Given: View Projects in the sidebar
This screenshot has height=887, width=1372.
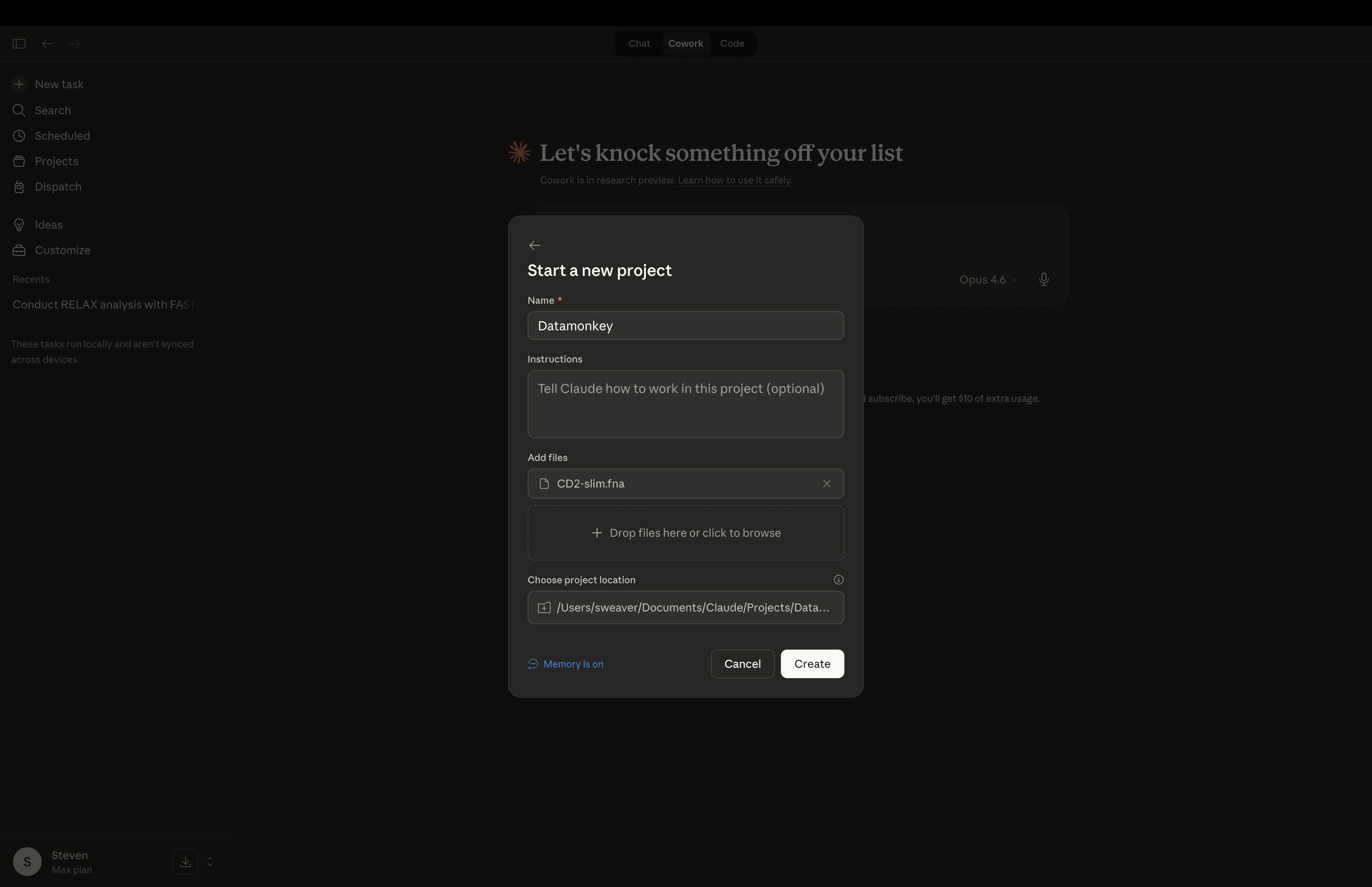Looking at the screenshot, I should [56, 161].
